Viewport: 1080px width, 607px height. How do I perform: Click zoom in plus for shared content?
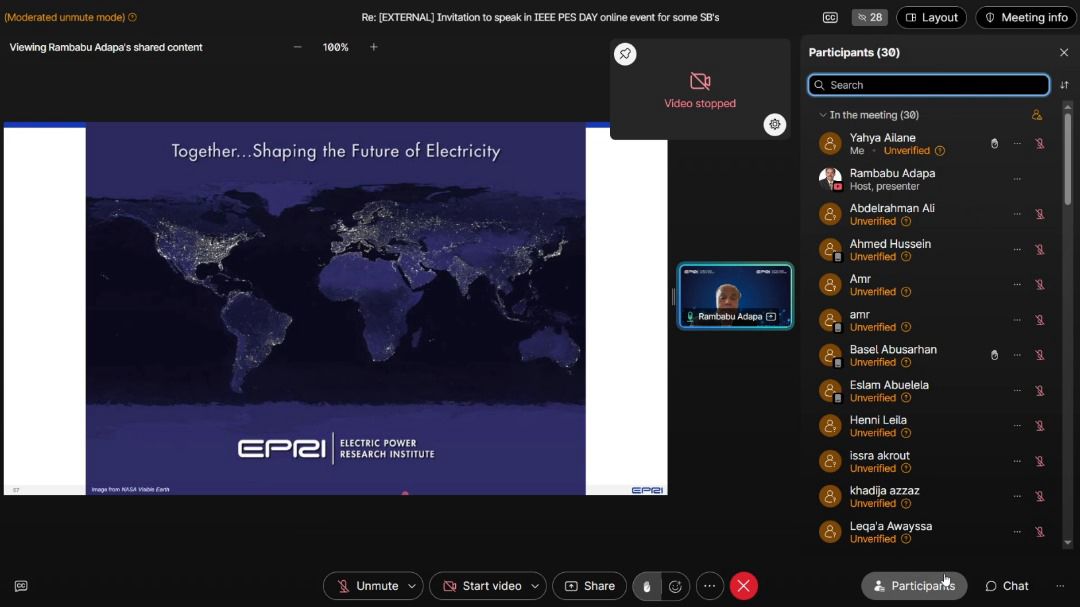point(374,47)
